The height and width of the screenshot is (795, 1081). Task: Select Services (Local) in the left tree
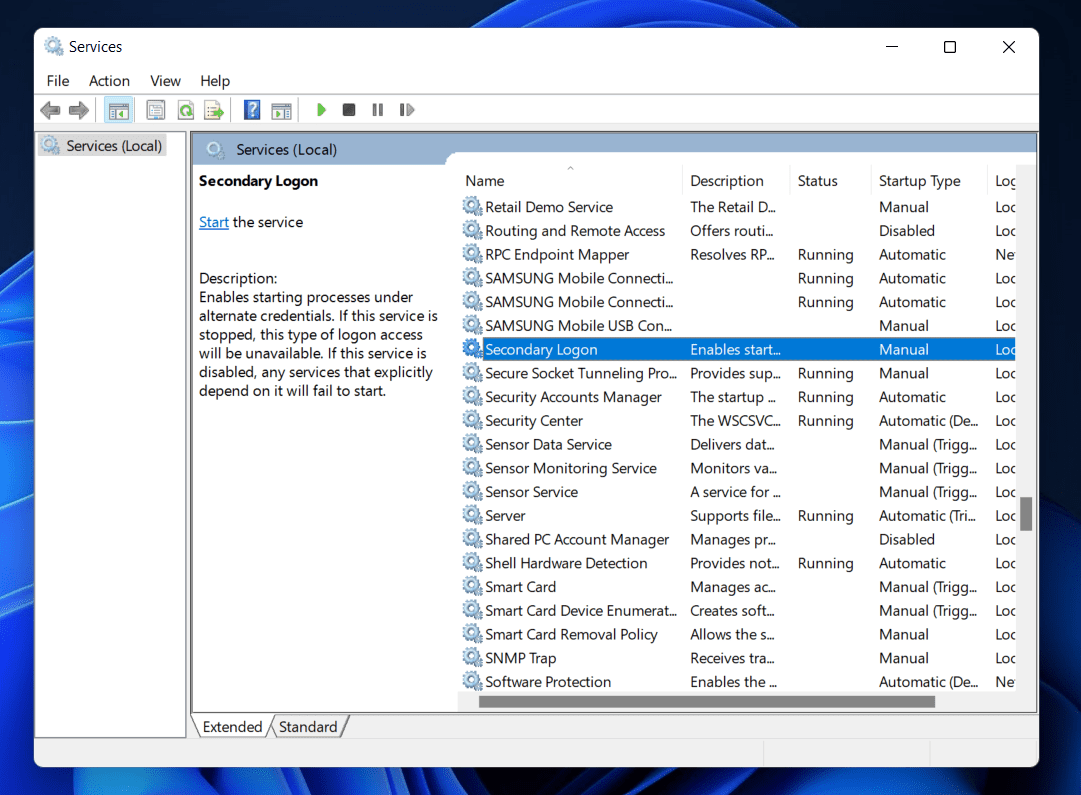(x=113, y=146)
